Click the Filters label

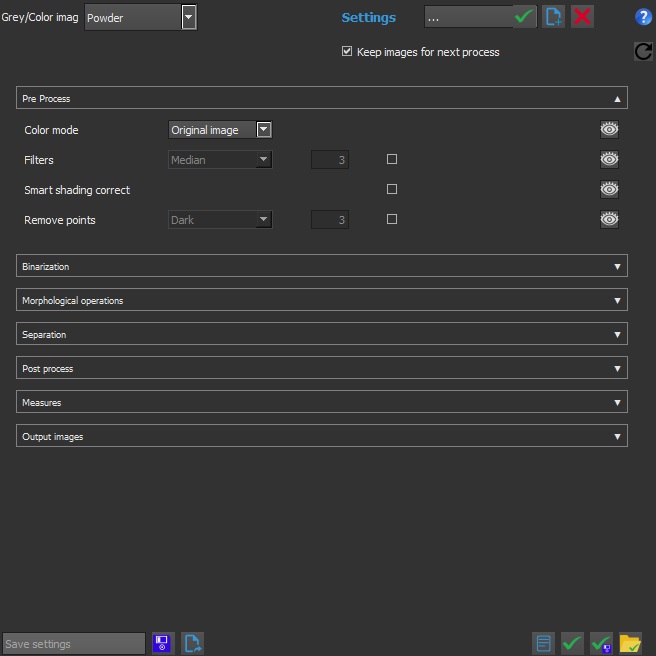(38, 160)
